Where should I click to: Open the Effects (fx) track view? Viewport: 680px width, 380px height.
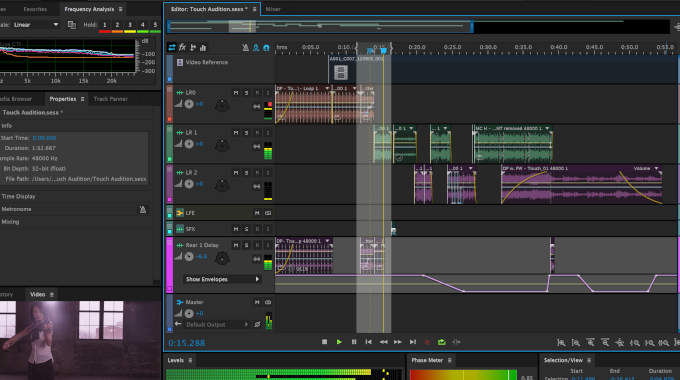183,47
